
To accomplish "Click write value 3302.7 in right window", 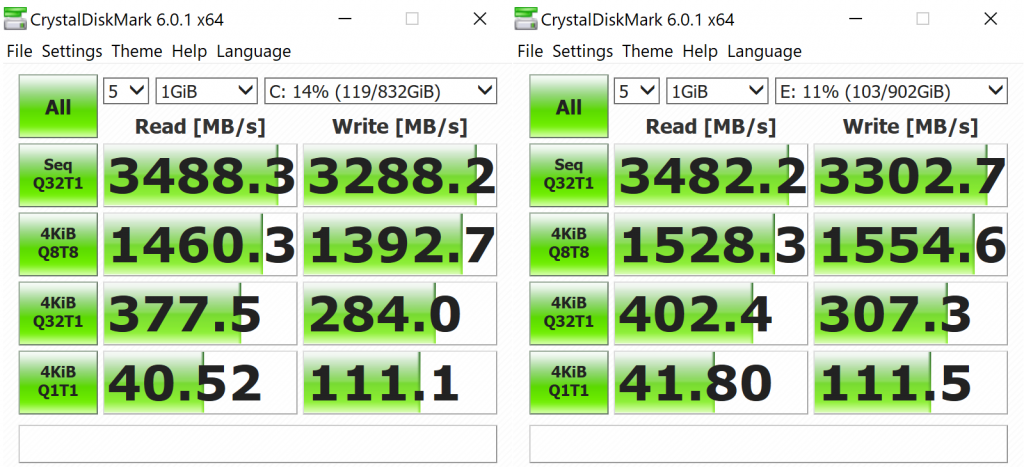I will pos(910,175).
